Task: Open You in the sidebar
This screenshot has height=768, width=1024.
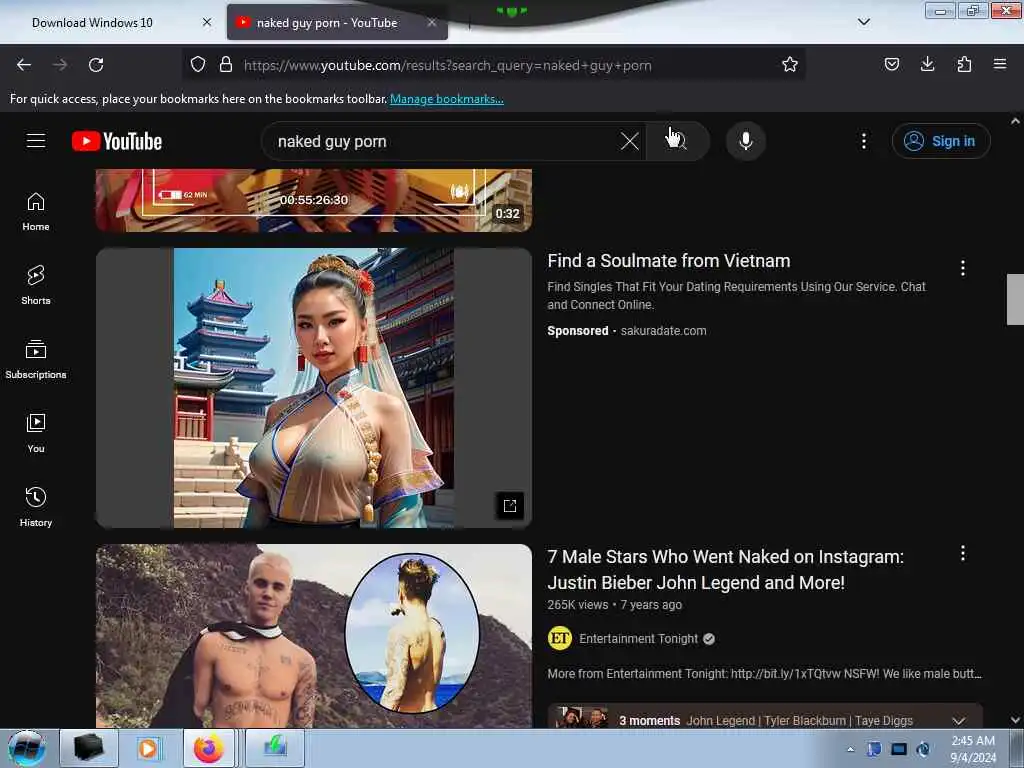Action: (36, 433)
